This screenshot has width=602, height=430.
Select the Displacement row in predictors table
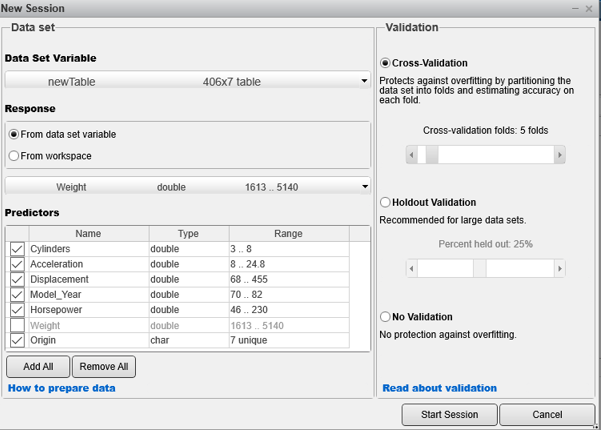[x=88, y=279]
